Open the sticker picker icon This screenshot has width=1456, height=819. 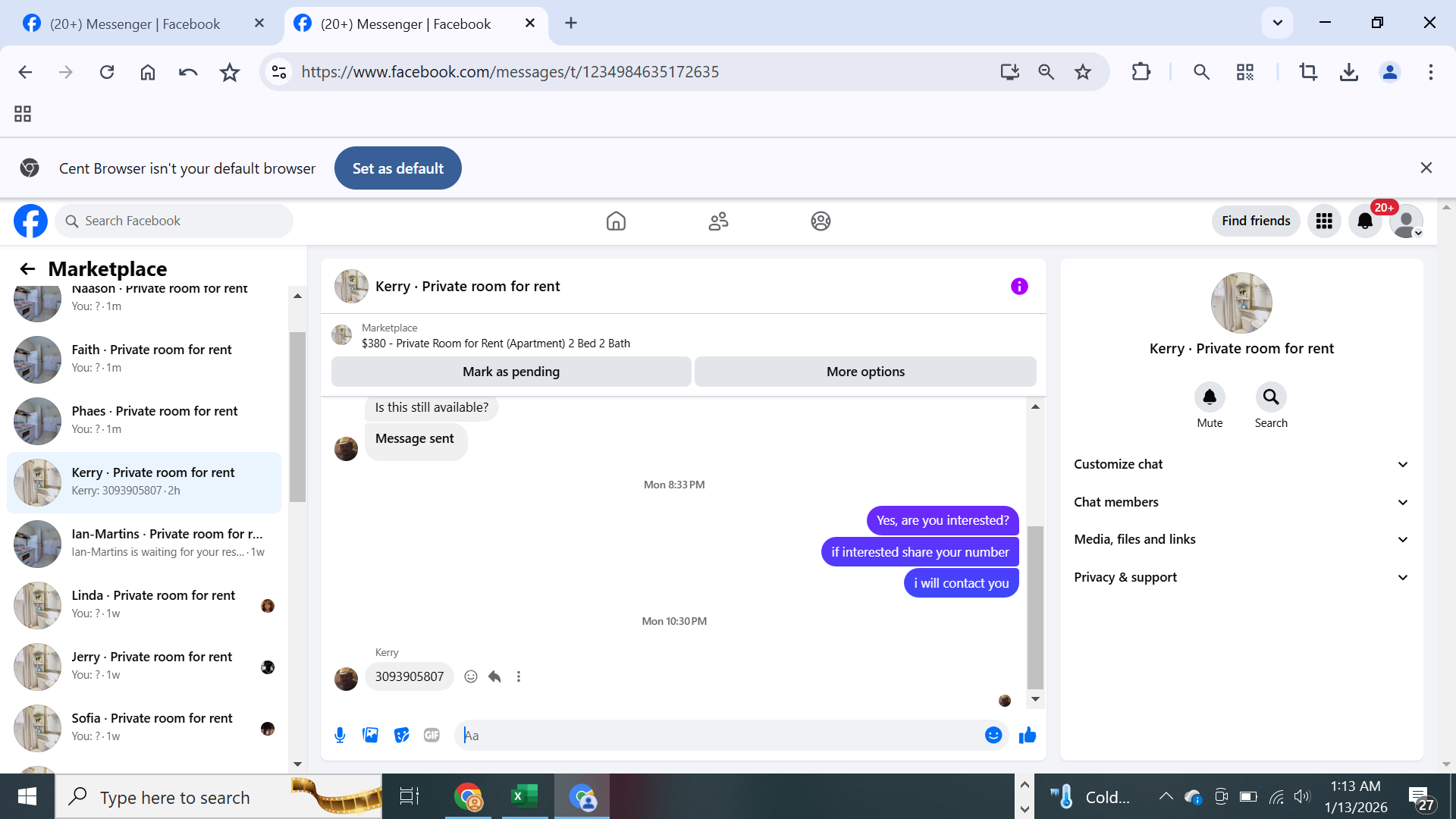(x=401, y=735)
